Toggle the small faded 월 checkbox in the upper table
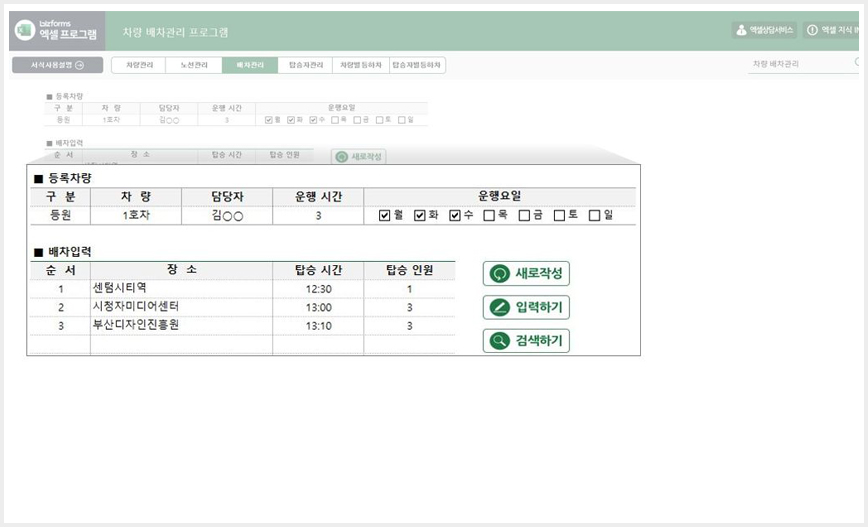Screen dimensions: 868x527 269,120
